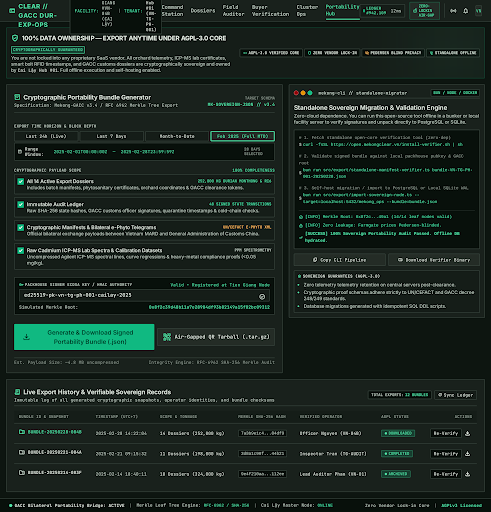The width and height of the screenshot is (491, 512).
Task: Switch to the Buyer Verification tab
Action: [x=270, y=11]
